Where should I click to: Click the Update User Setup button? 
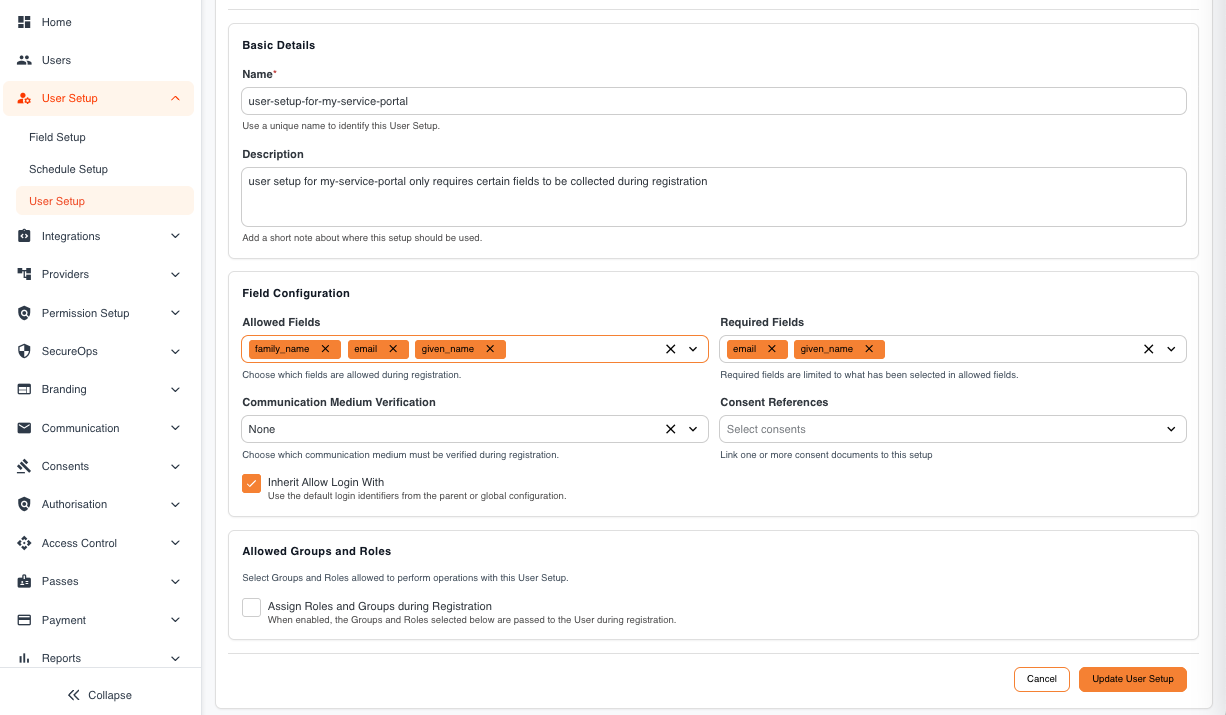1133,679
